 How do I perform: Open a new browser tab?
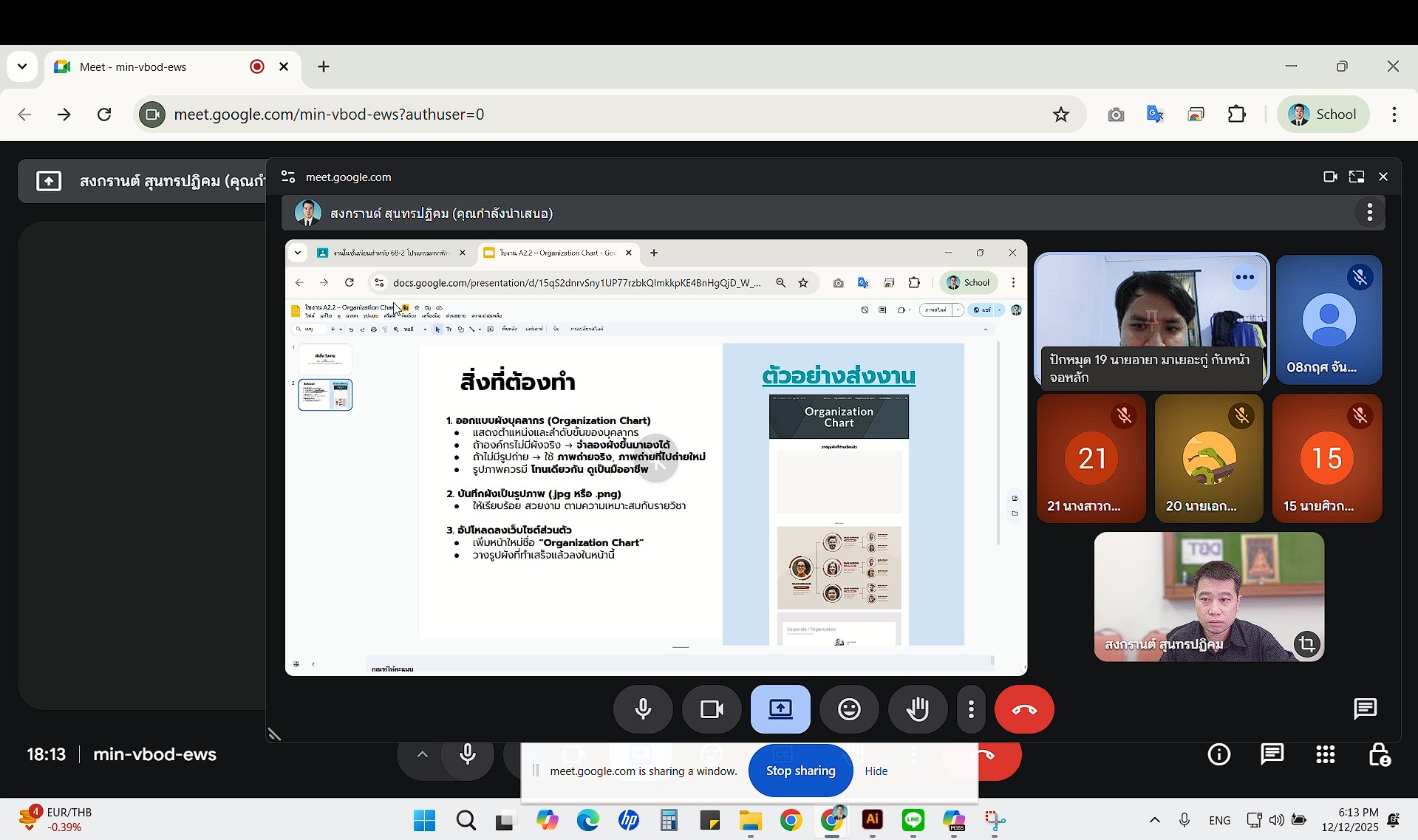(x=324, y=66)
